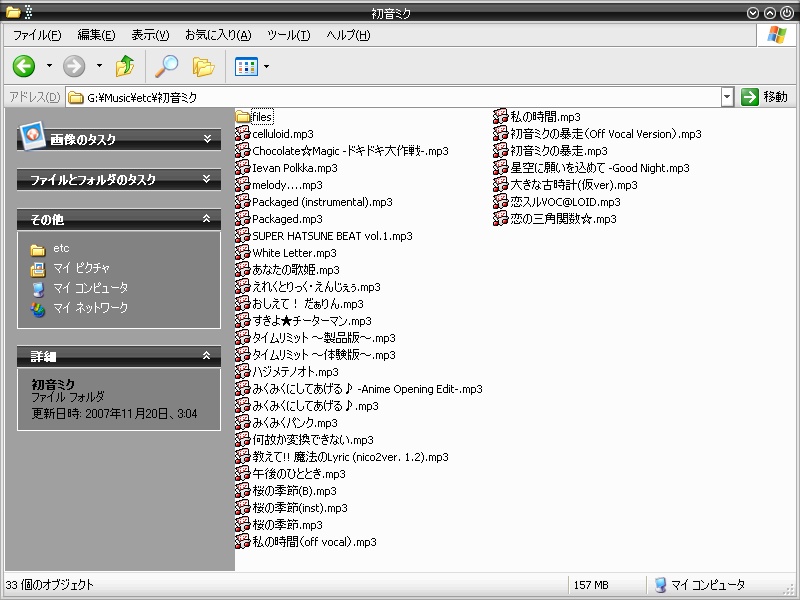
Task: Click filename おしえて！ だぁりん.mp3
Action: (308, 304)
